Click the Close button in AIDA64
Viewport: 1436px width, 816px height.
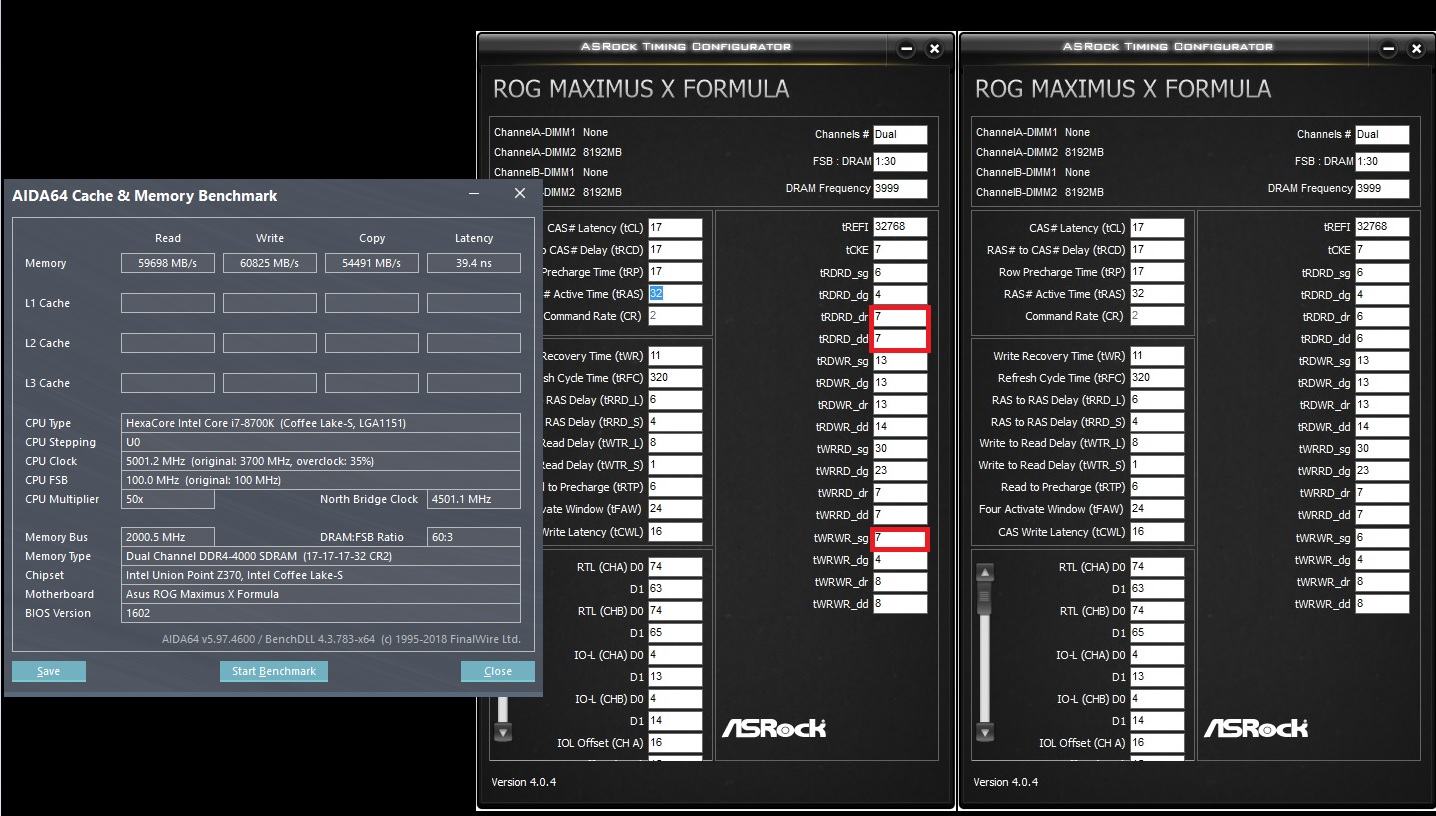(x=498, y=671)
